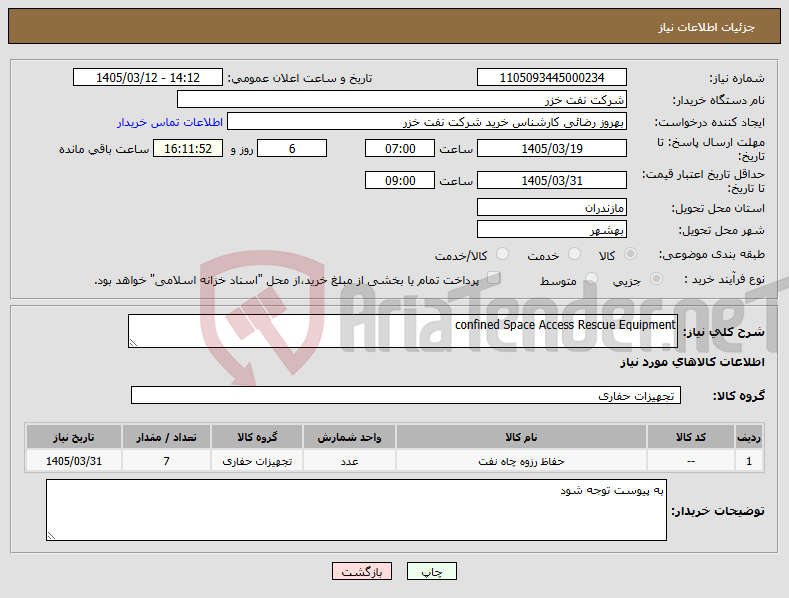
Task: Click the deadline hour field 07:00
Action: [400, 148]
